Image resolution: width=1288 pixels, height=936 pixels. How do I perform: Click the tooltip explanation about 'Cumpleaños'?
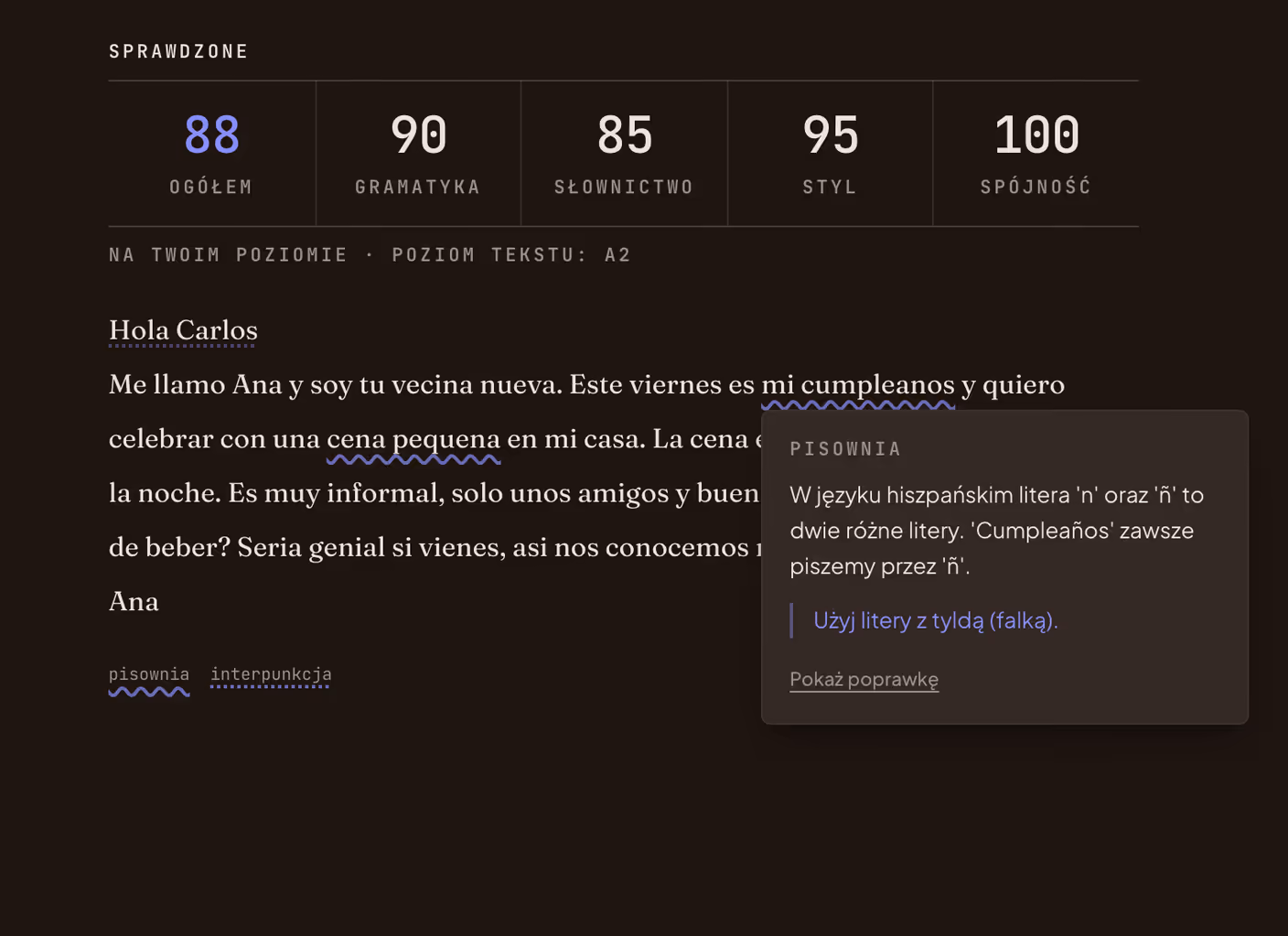(x=996, y=531)
